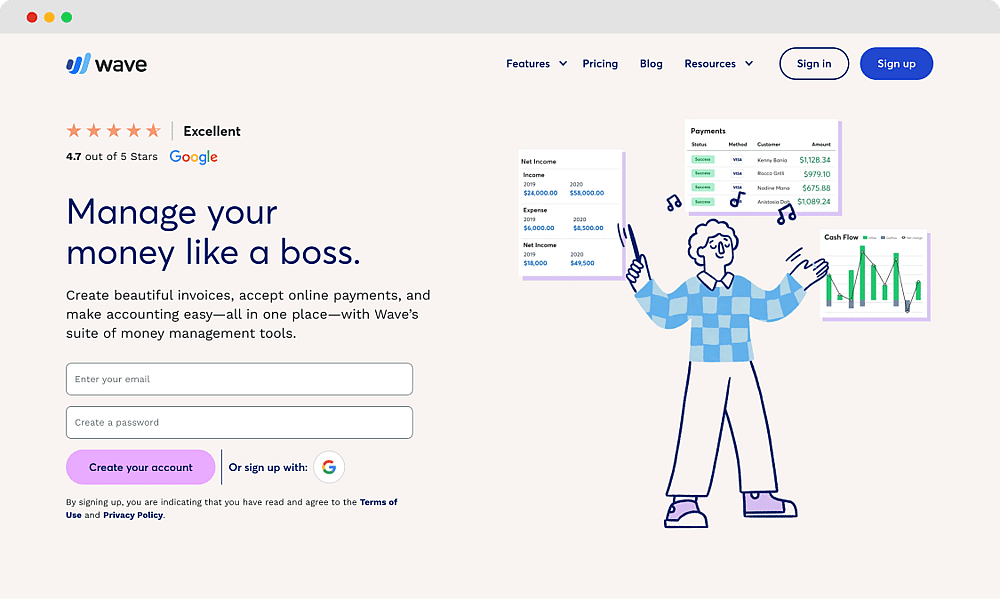The image size is (1000, 599).
Task: Click the Google sign-up icon button
Action: 329,467
